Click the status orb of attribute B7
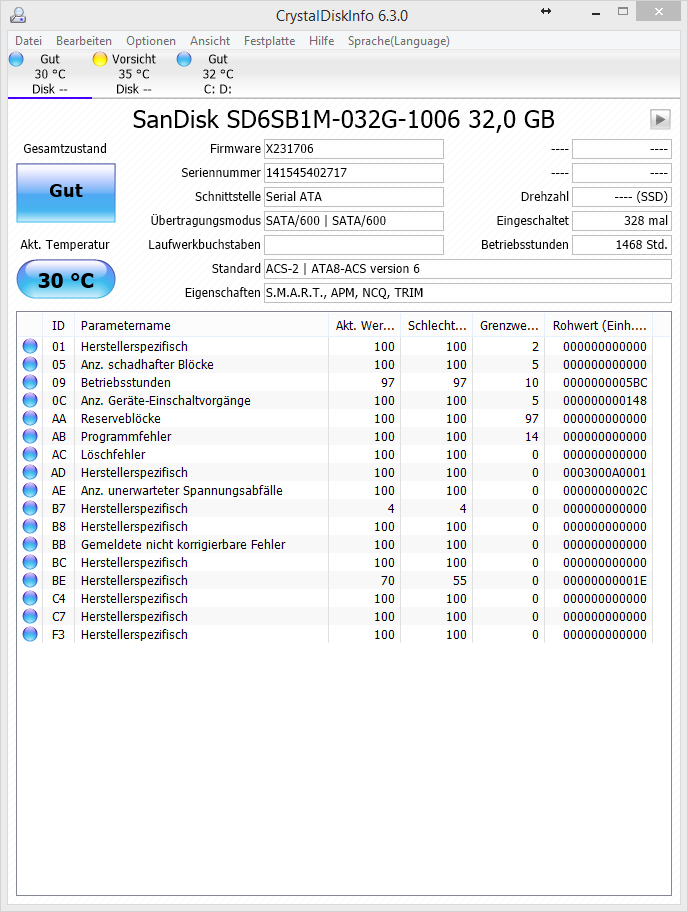The image size is (688, 912). pyautogui.click(x=30, y=508)
